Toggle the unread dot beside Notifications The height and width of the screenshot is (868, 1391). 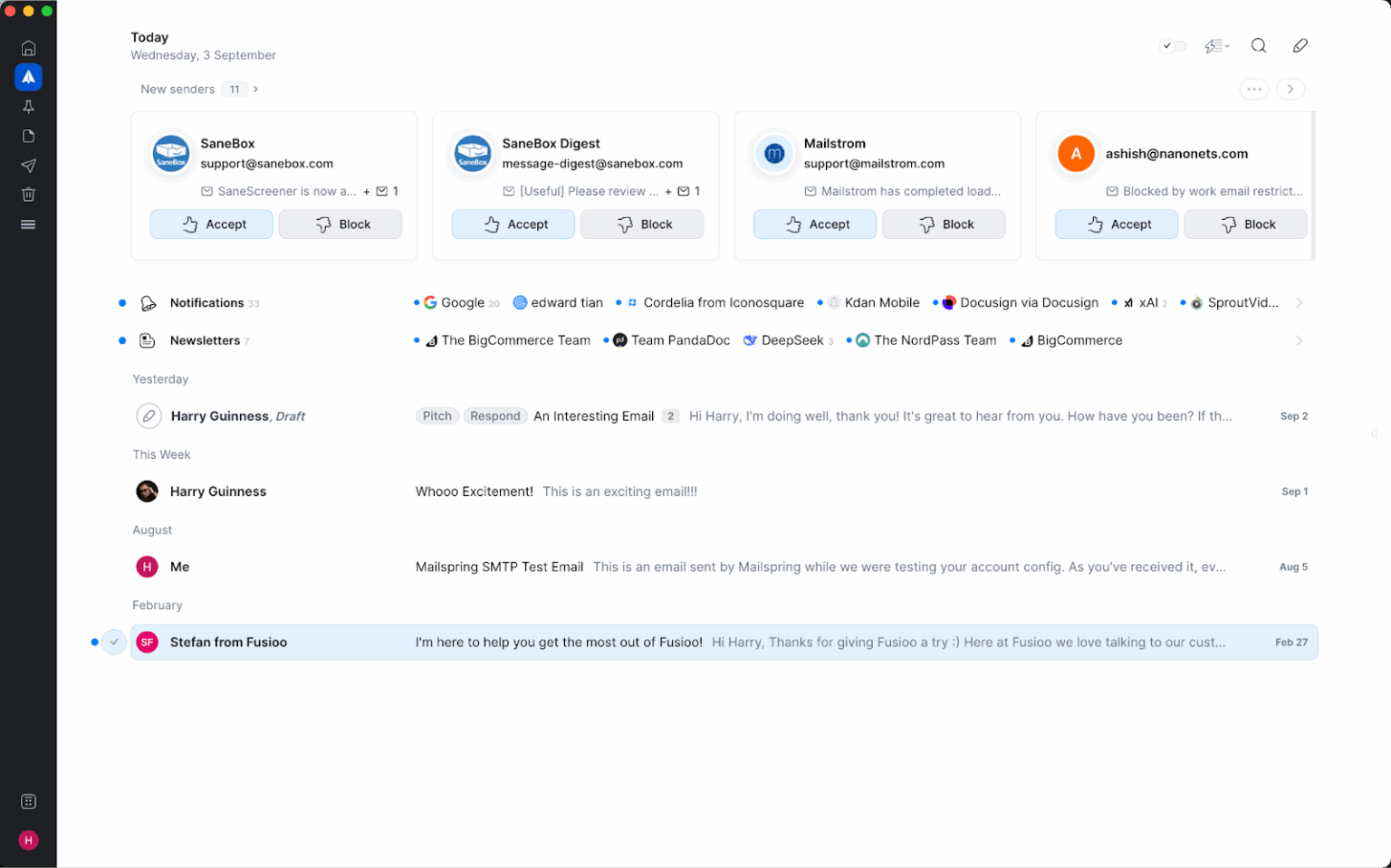122,302
